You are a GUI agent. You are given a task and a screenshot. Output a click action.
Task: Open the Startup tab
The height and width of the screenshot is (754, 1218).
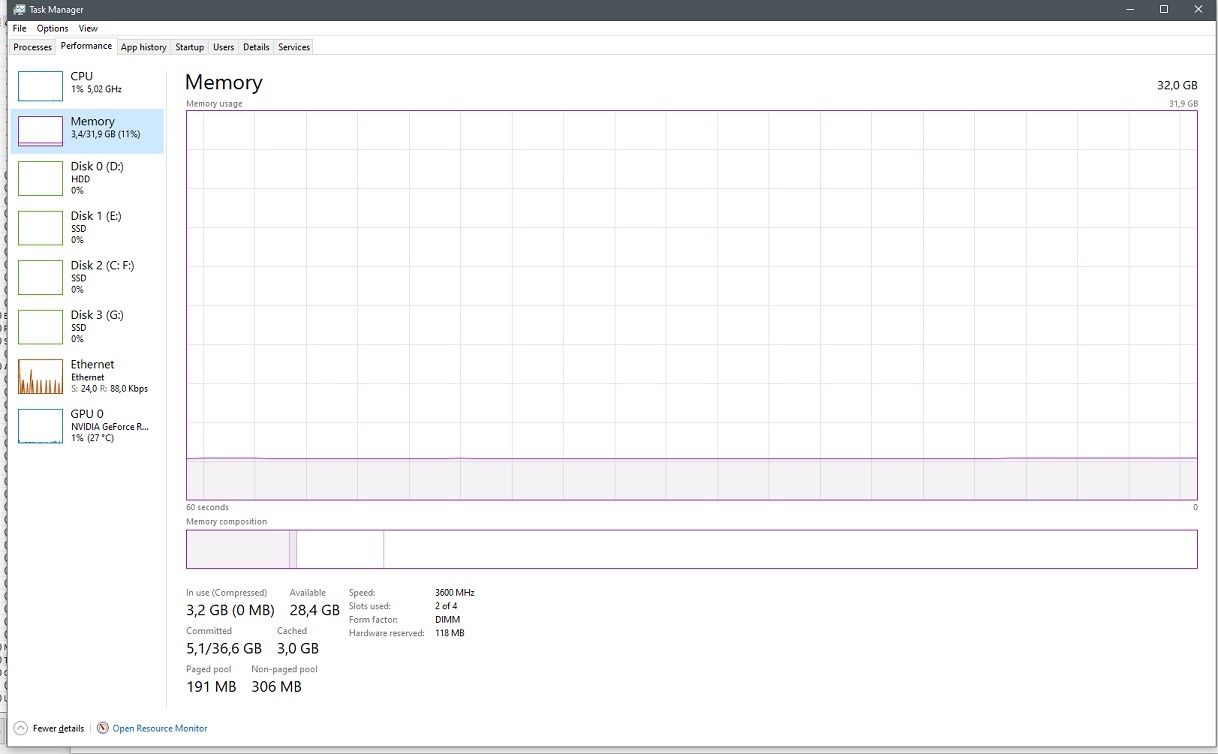pos(190,47)
